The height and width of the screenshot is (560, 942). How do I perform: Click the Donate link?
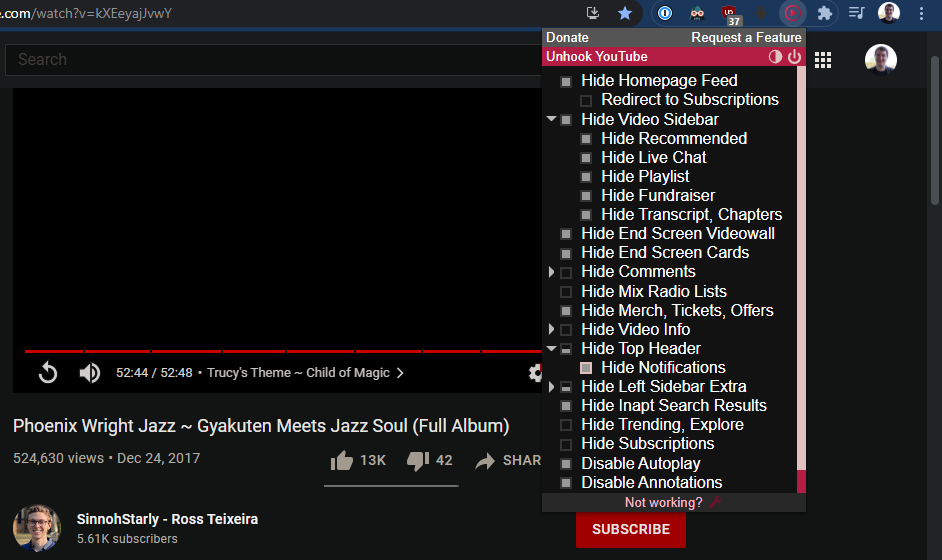tap(567, 37)
